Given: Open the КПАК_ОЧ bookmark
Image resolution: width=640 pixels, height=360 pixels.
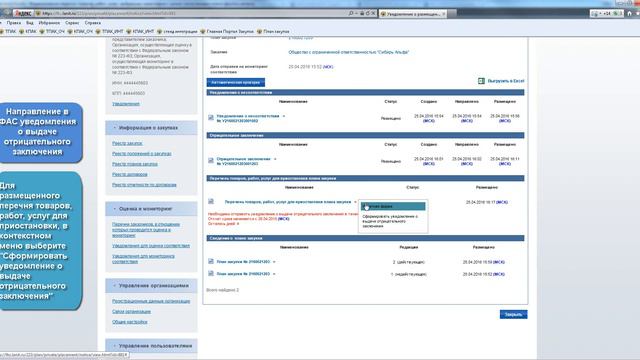Looking at the screenshot, I should tap(80, 31).
